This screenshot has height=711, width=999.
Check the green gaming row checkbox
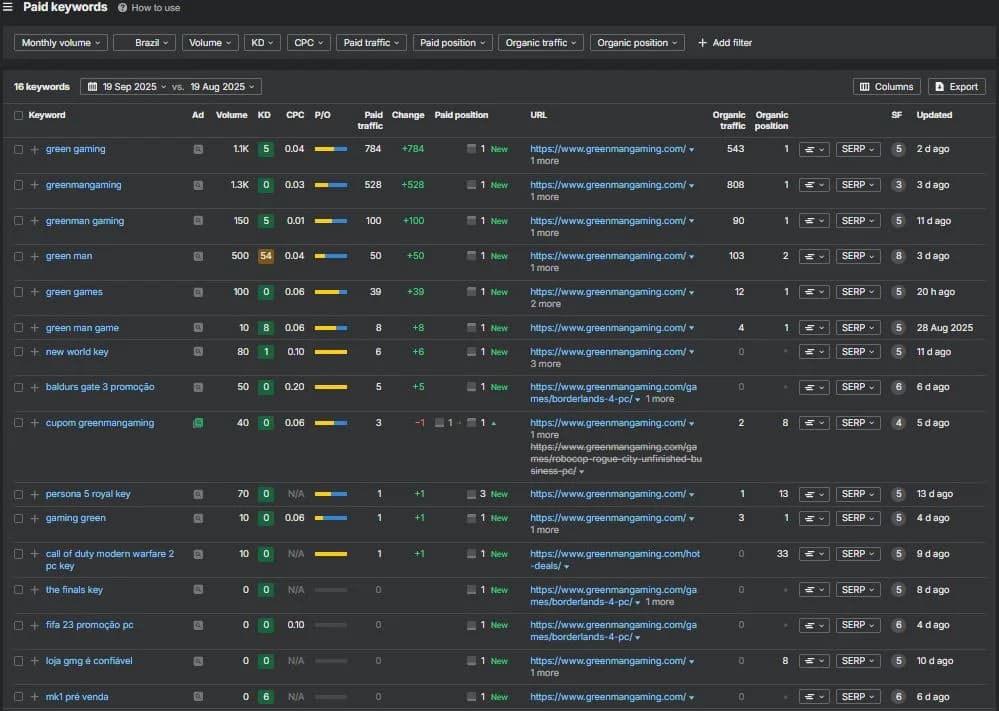pyautogui.click(x=18, y=149)
